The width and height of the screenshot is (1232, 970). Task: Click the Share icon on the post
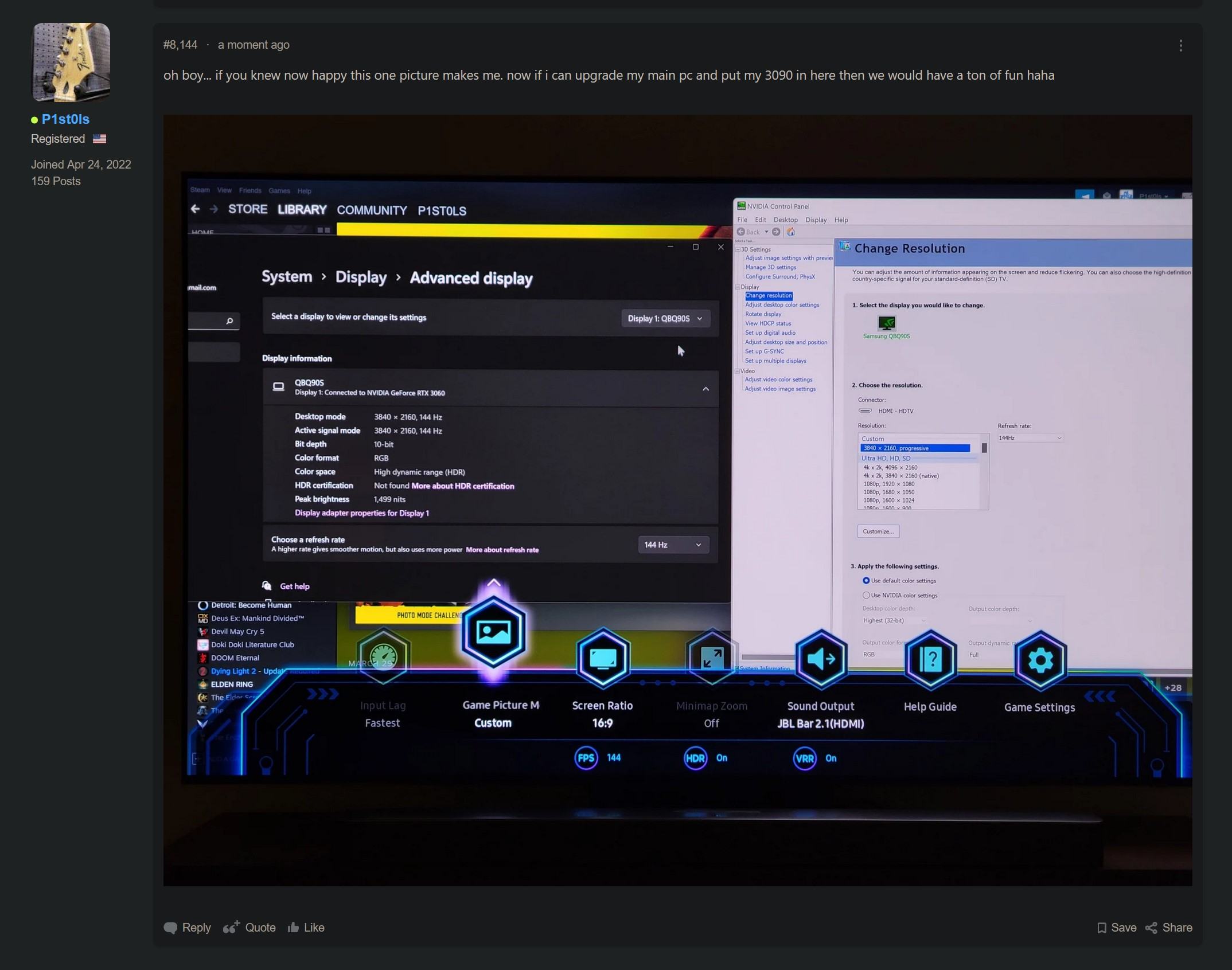click(x=1151, y=928)
